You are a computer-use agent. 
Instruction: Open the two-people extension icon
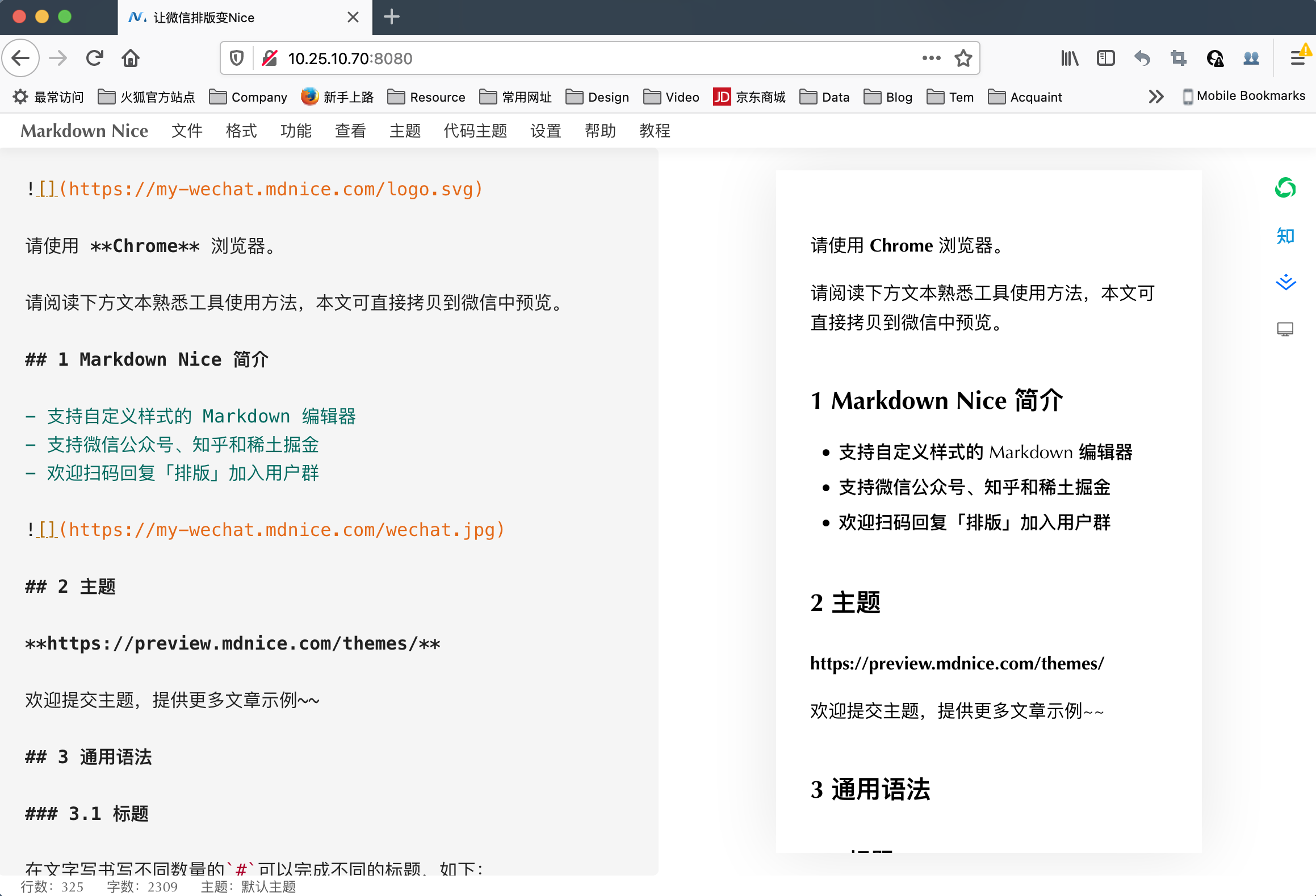pos(1251,58)
